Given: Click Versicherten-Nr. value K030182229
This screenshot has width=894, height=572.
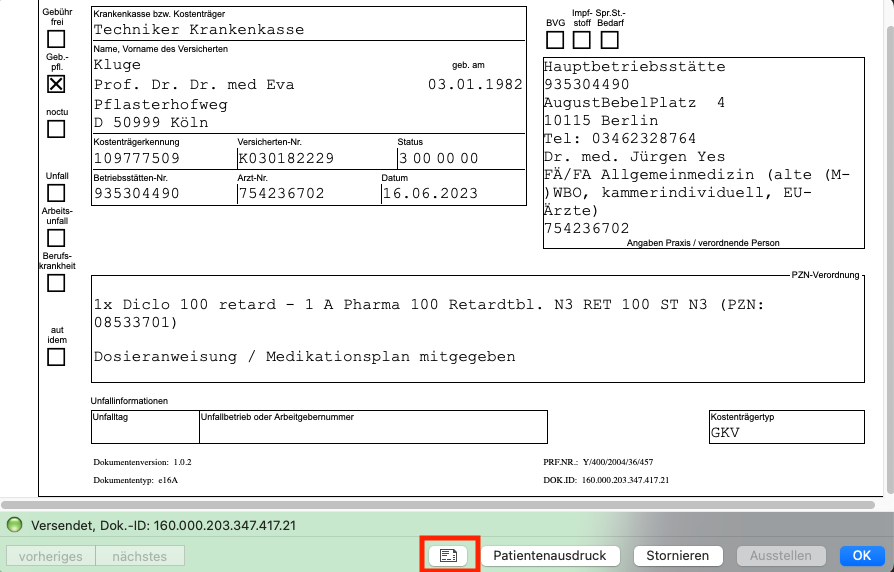Looking at the screenshot, I should pos(286,159).
